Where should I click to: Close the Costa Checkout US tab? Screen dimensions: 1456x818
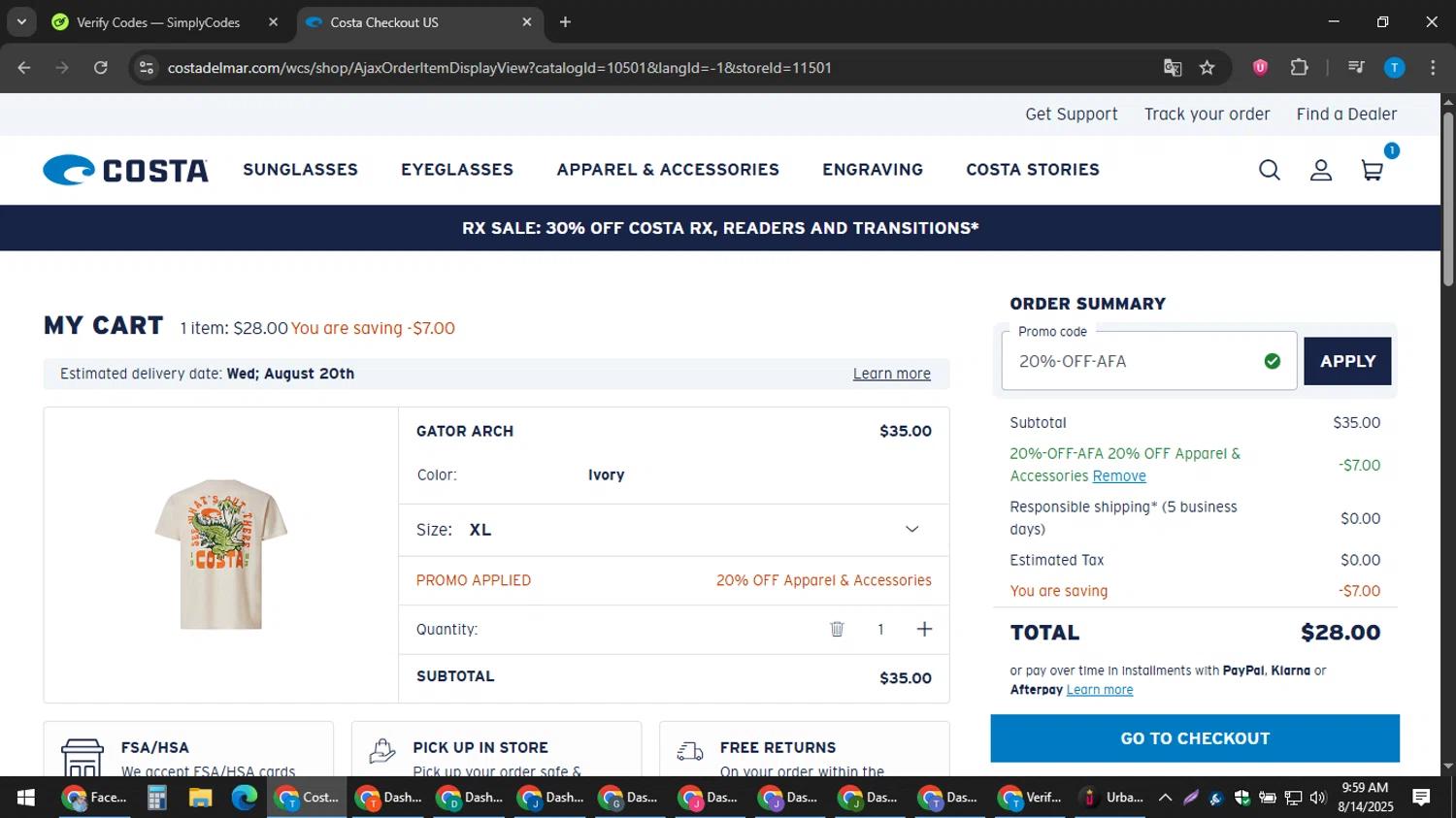tap(527, 22)
